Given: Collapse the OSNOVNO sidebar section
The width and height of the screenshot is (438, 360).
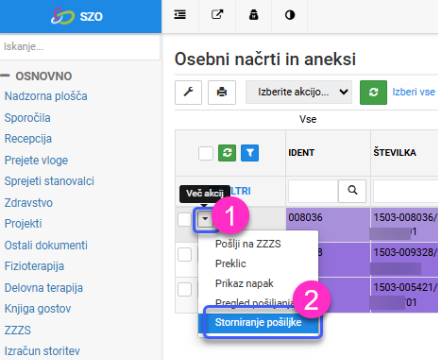Looking at the screenshot, I should [5, 76].
